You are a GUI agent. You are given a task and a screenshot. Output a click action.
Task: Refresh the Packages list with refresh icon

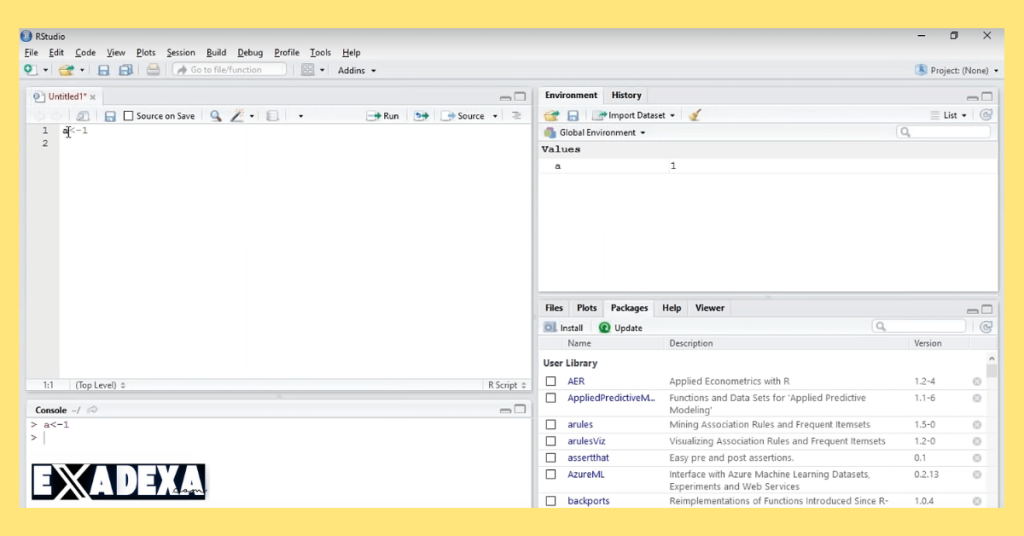coord(986,327)
